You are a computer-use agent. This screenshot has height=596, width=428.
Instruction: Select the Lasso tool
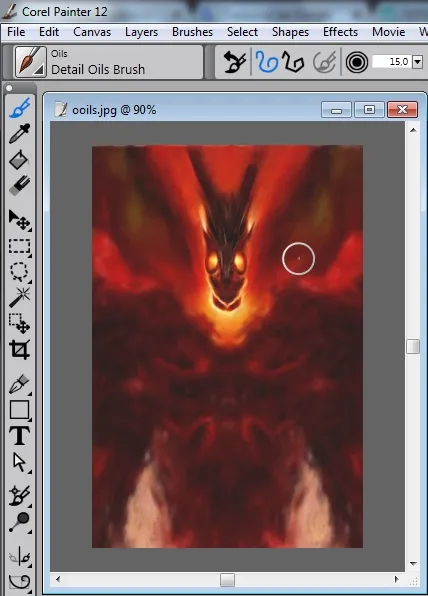point(19,271)
